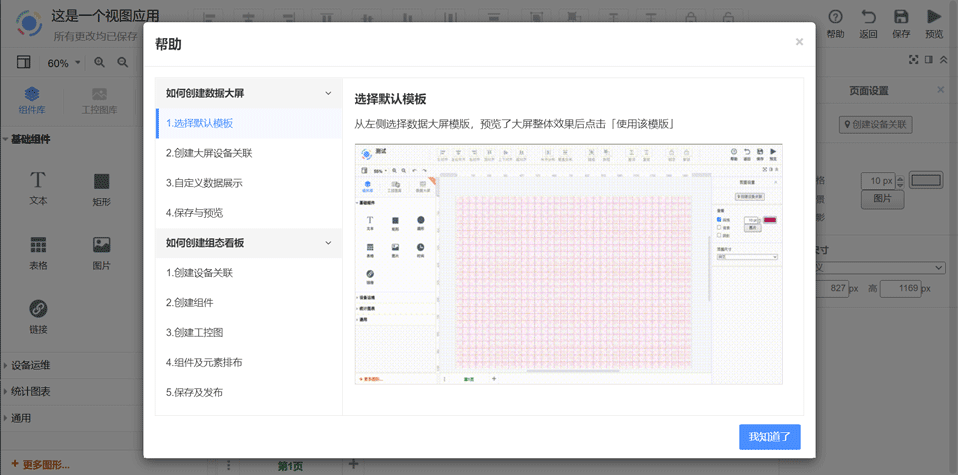Image resolution: width=958 pixels, height=475 pixels.
Task: Collapse the 如何创建组态看板 help section
Action: (328, 243)
